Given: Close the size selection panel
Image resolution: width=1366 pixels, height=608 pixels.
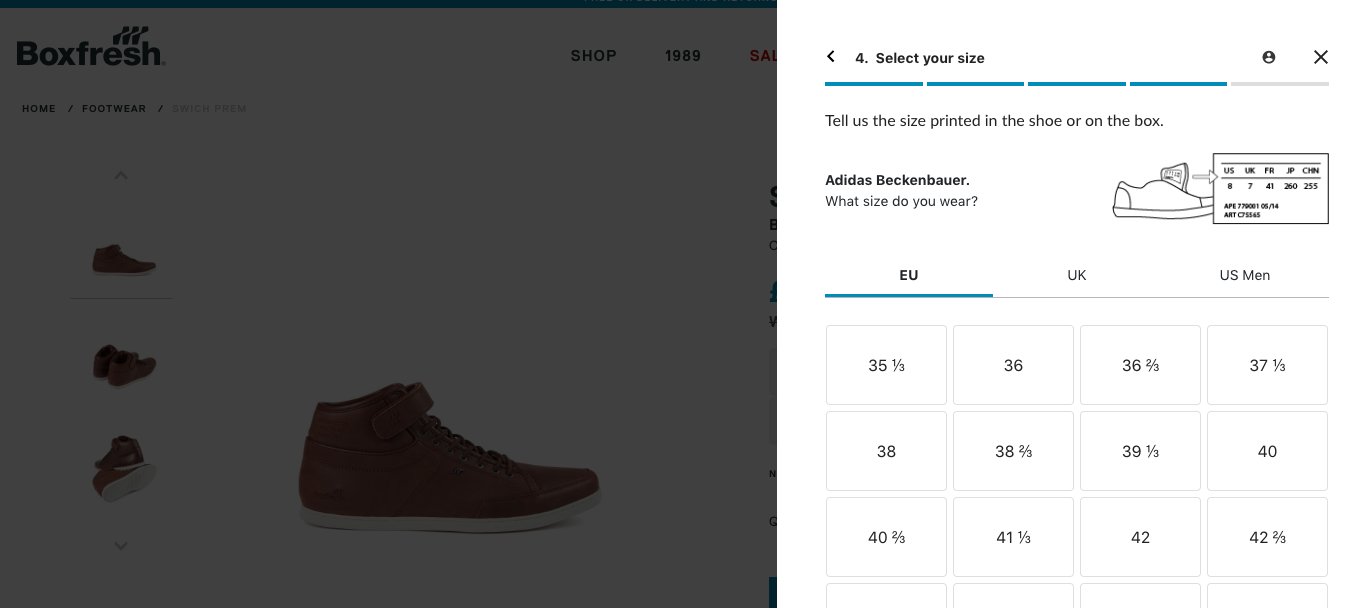Looking at the screenshot, I should click(1321, 57).
